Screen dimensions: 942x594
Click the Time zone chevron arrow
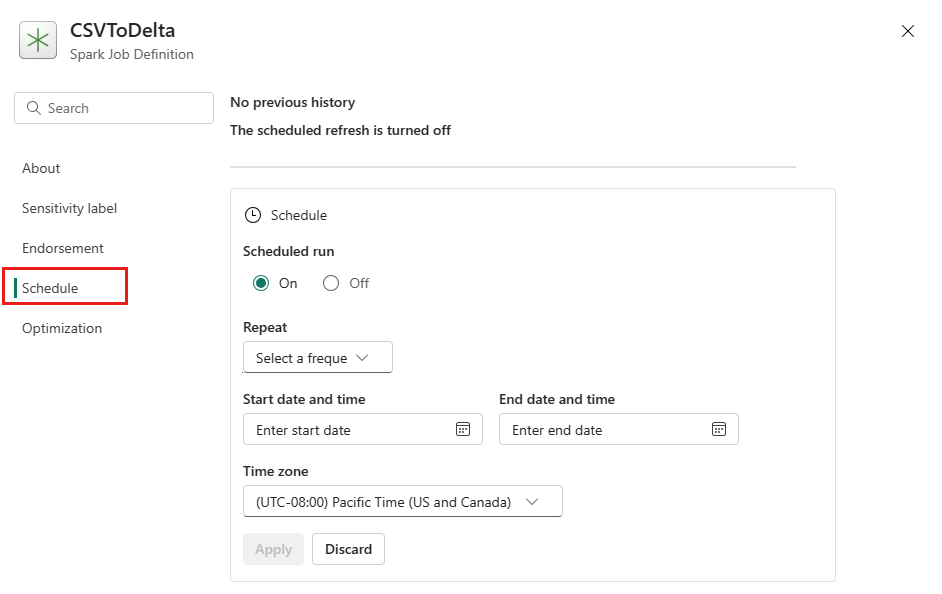(532, 502)
